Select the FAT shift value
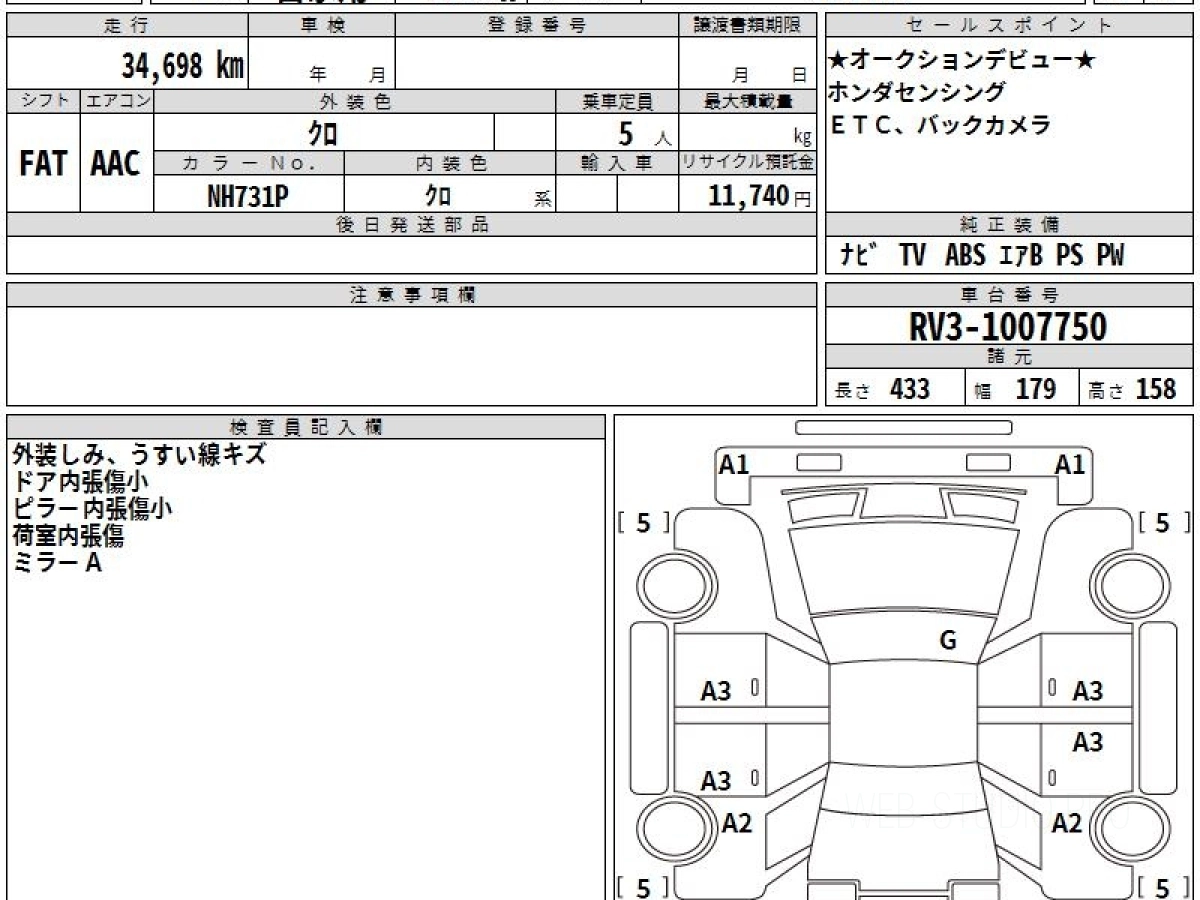 point(43,163)
